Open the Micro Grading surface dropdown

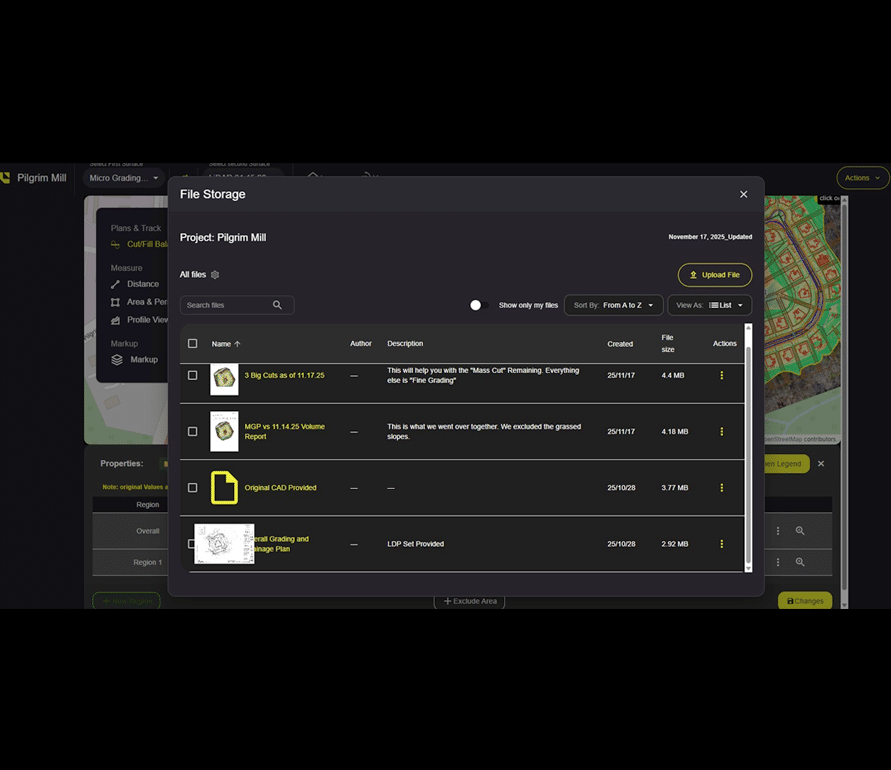[124, 178]
